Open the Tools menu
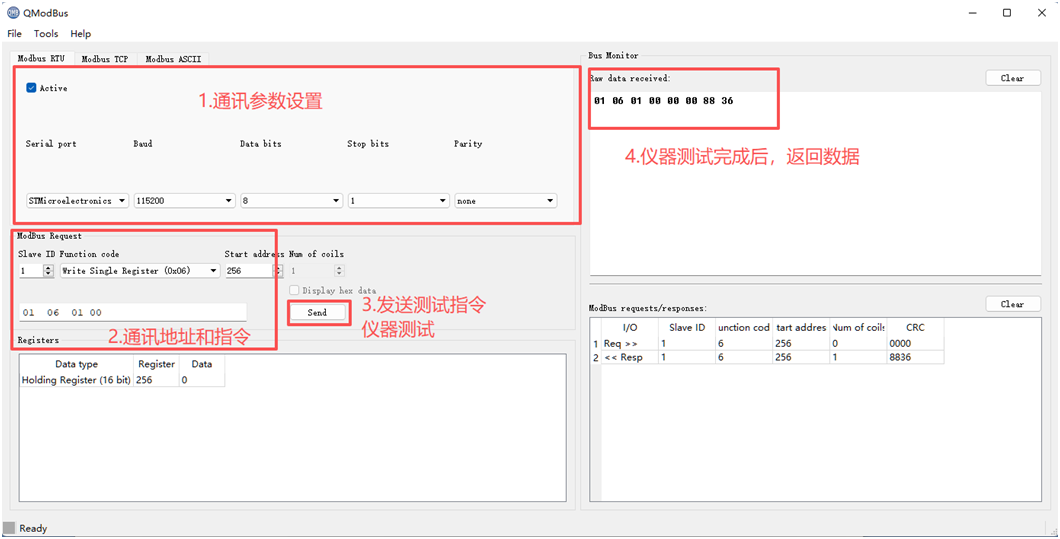This screenshot has width=1060, height=539. coord(46,34)
